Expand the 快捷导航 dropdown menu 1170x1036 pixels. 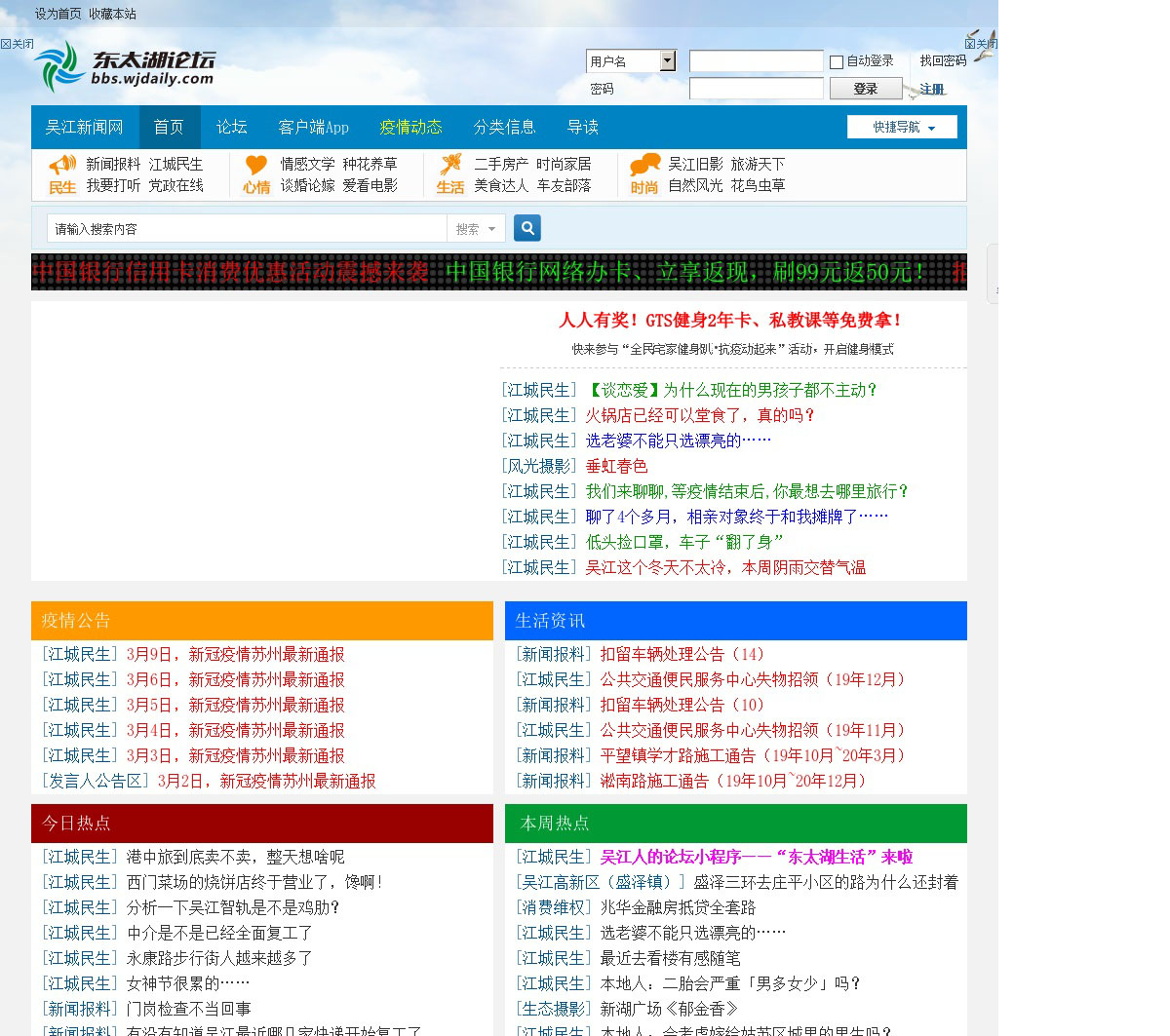tap(902, 128)
